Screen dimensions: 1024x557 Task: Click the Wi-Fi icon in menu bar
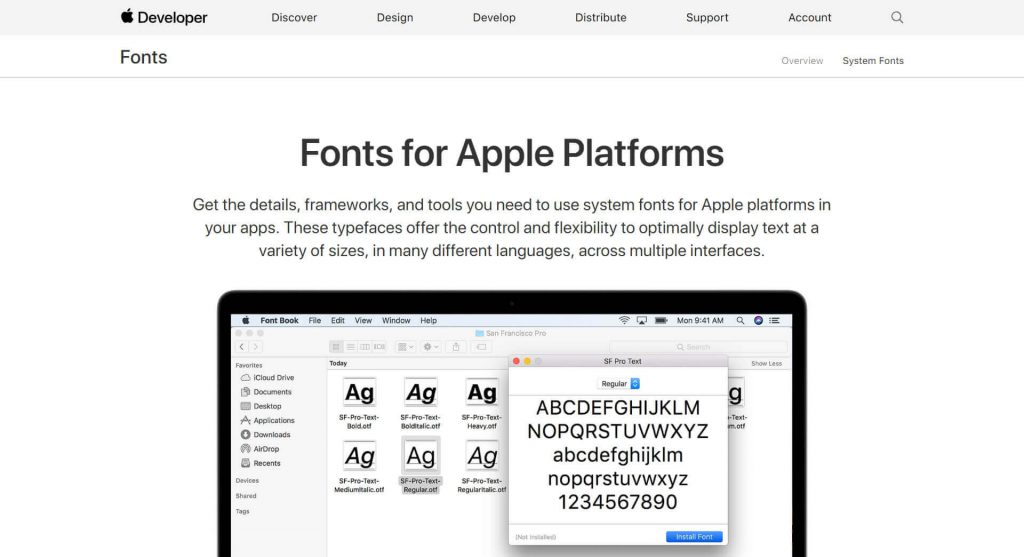[x=624, y=321]
